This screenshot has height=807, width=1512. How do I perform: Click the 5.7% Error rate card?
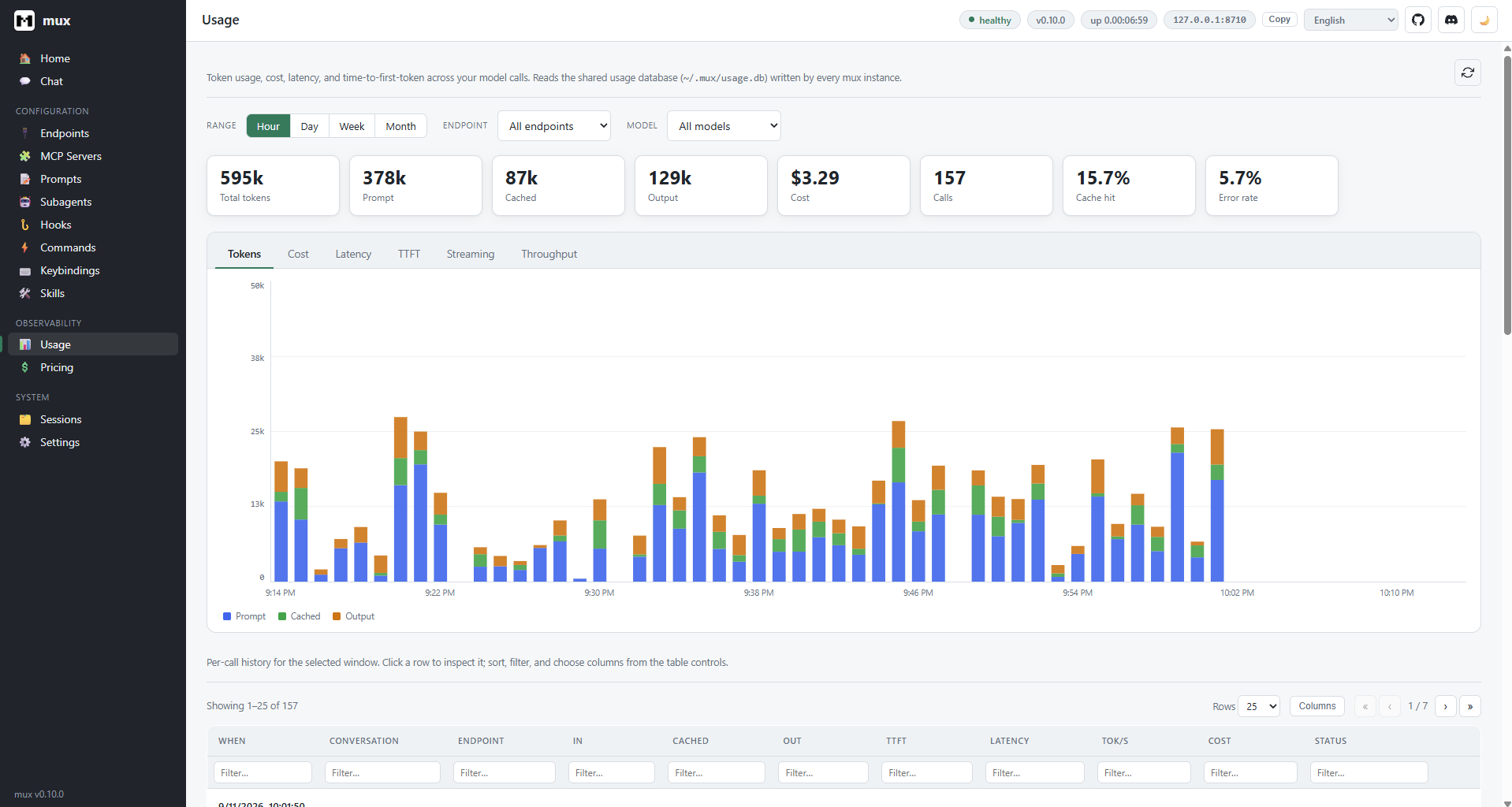pyautogui.click(x=1272, y=185)
